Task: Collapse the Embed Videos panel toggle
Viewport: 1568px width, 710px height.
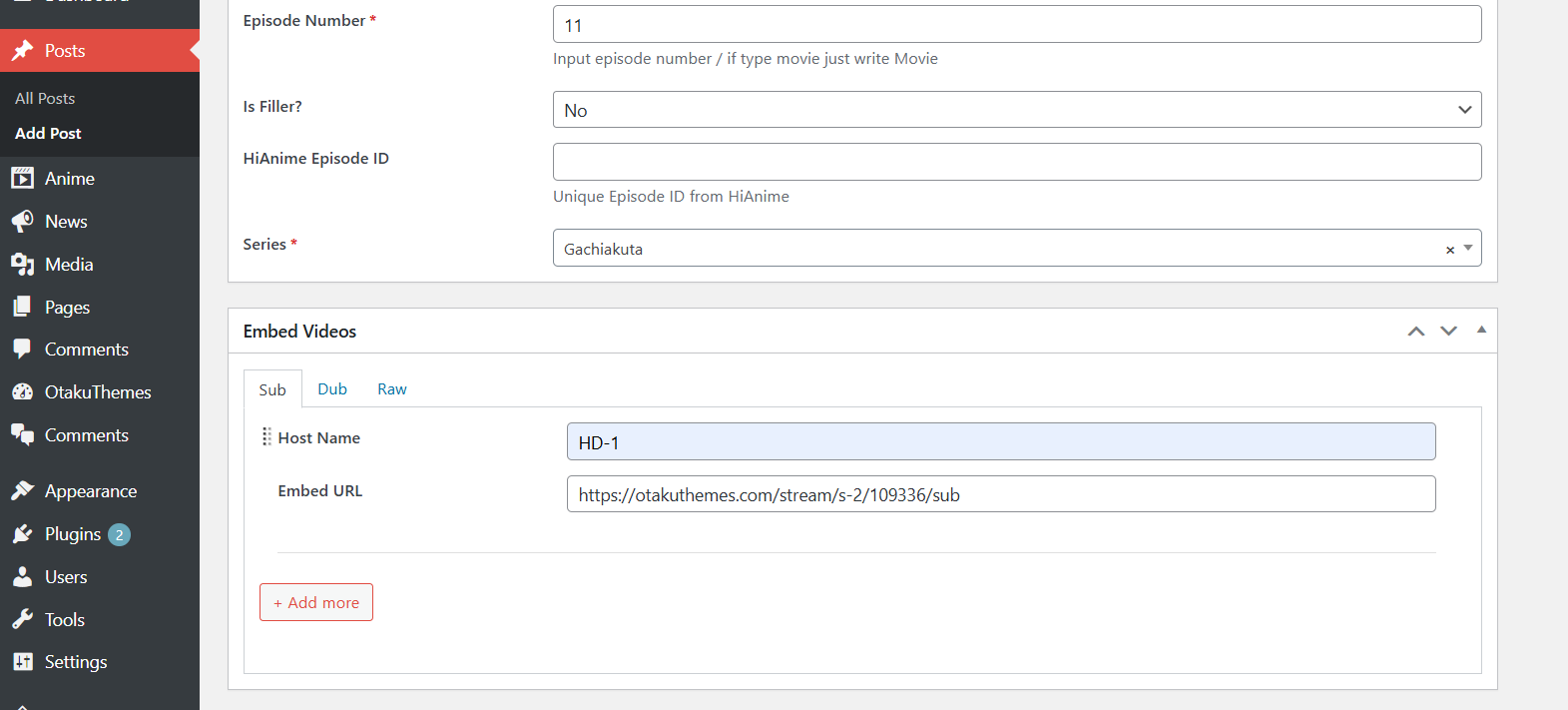Action: (1481, 331)
